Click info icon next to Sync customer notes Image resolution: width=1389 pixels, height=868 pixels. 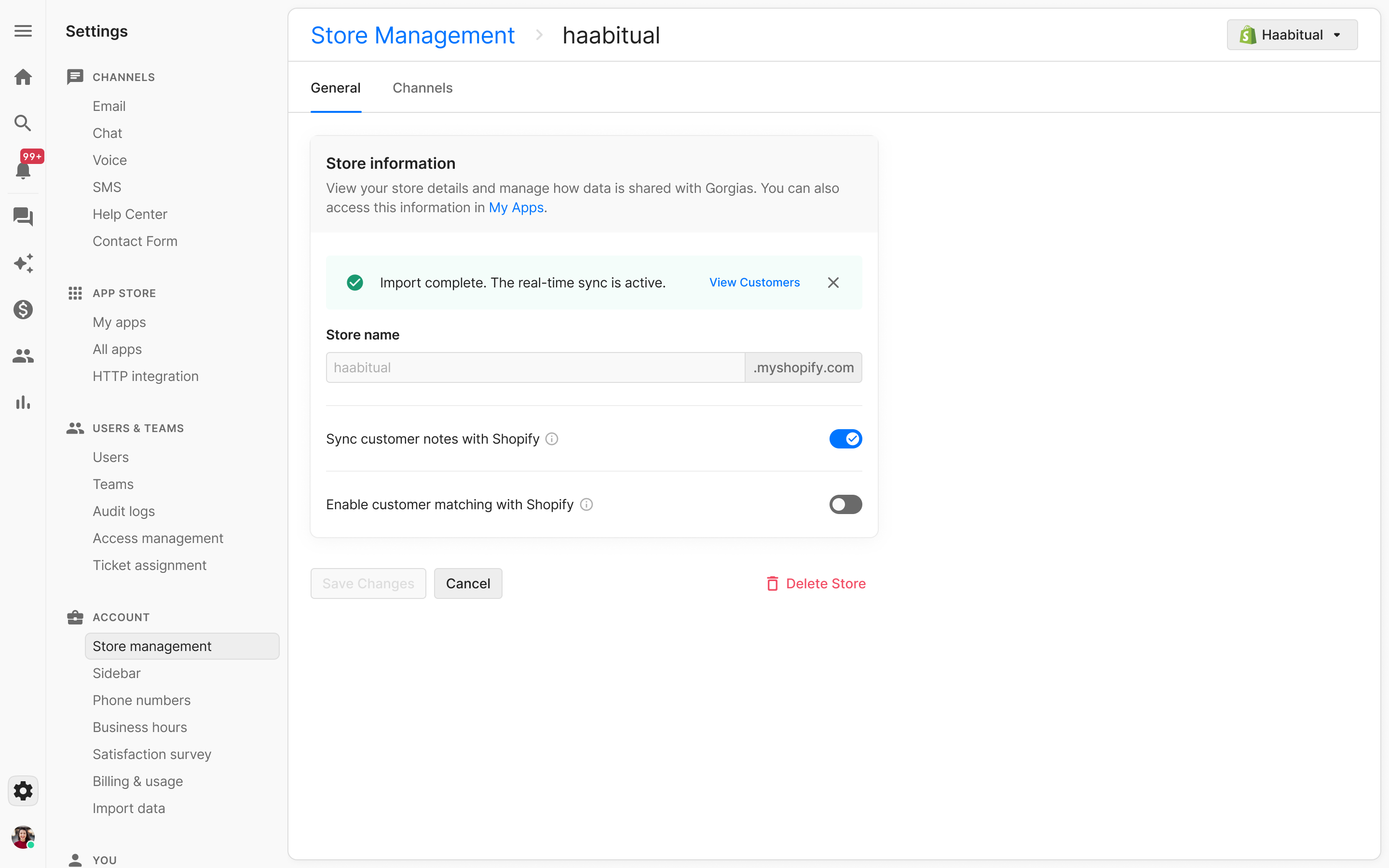[x=552, y=439]
